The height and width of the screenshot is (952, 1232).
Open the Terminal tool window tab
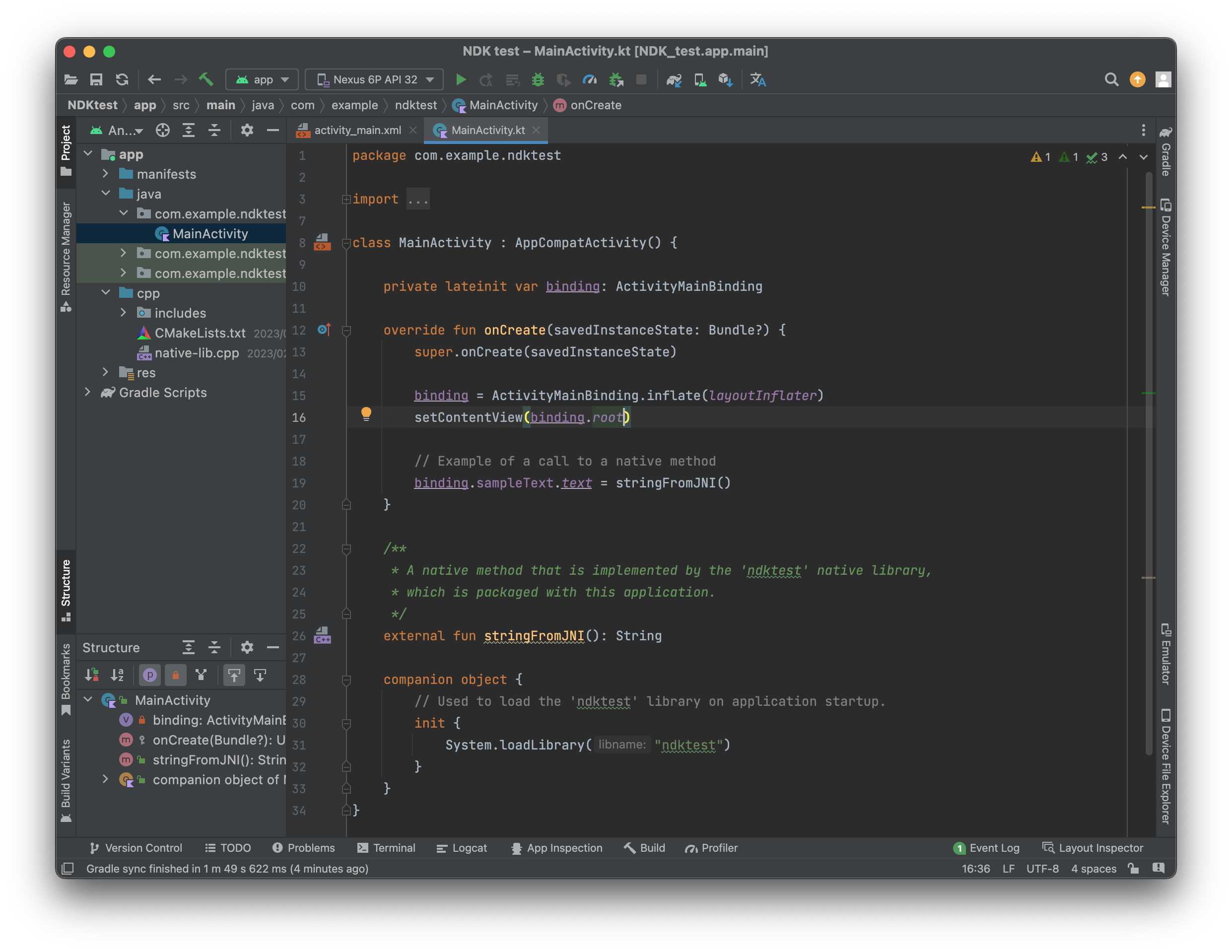pos(386,848)
